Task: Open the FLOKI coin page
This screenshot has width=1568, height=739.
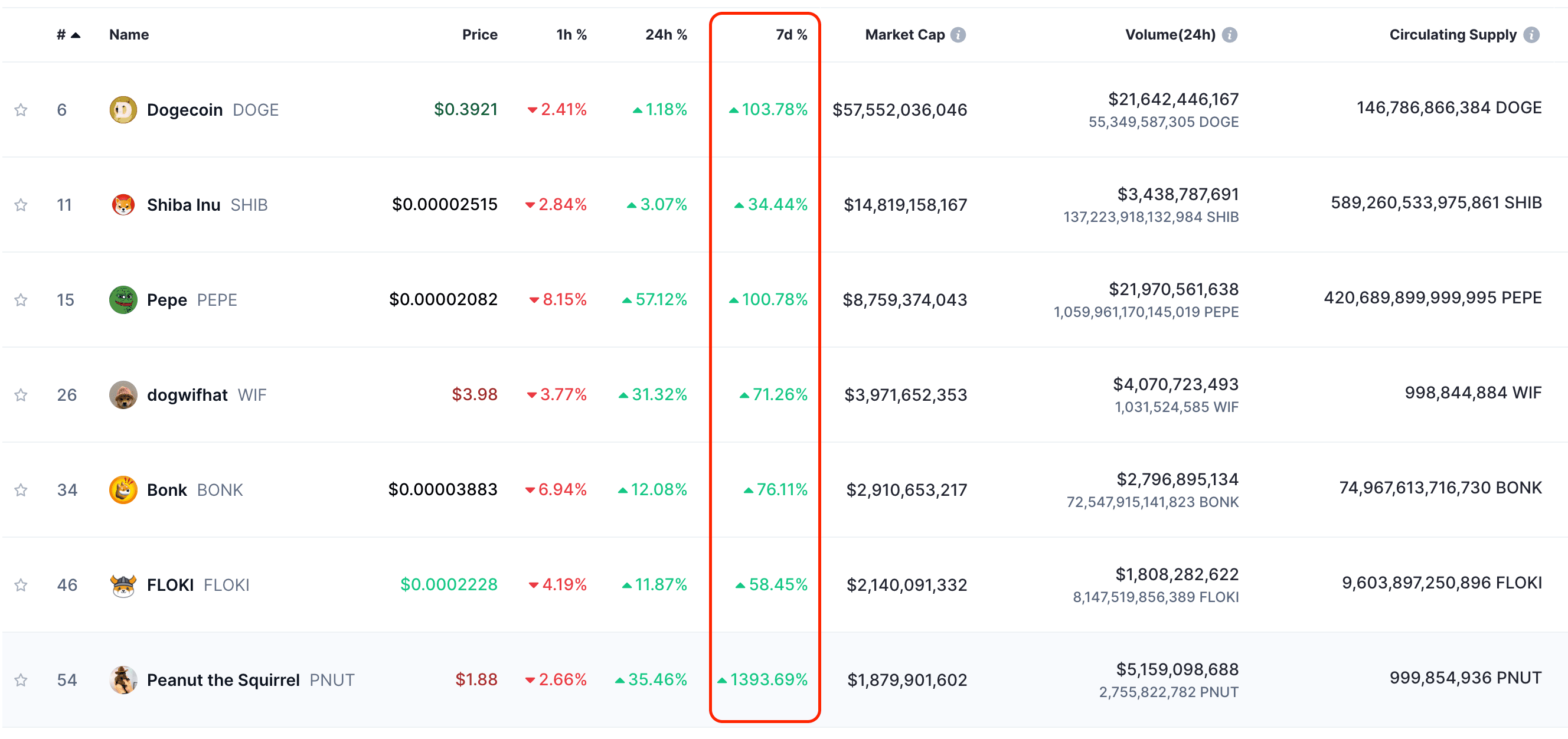Action: click(198, 584)
